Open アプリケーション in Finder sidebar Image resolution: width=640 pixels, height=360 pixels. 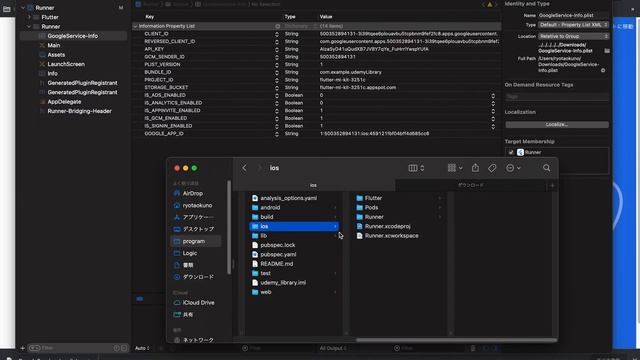tap(198, 217)
